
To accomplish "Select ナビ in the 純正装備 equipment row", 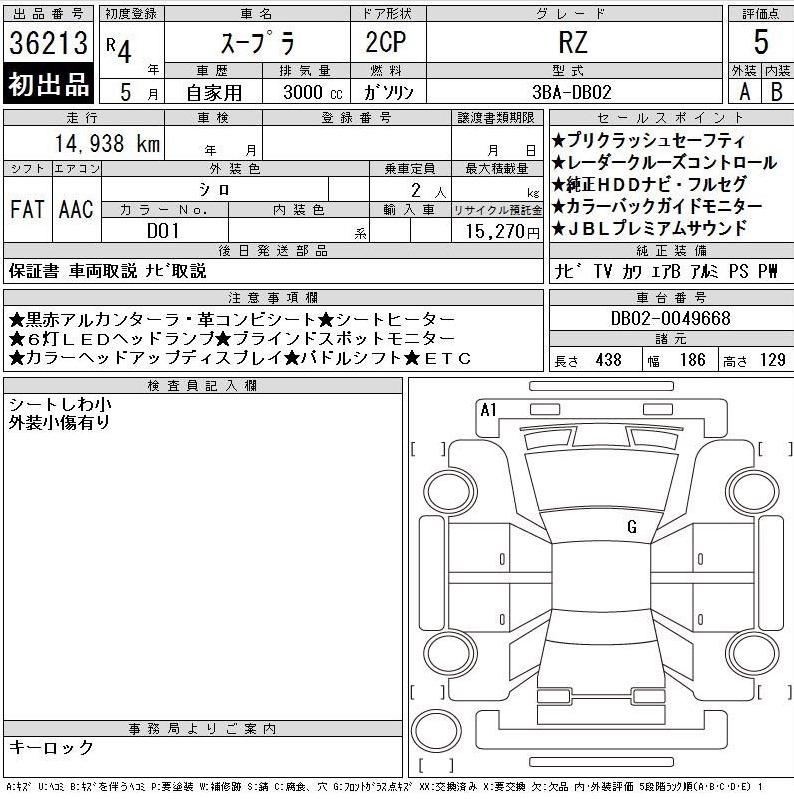I will tap(569, 271).
